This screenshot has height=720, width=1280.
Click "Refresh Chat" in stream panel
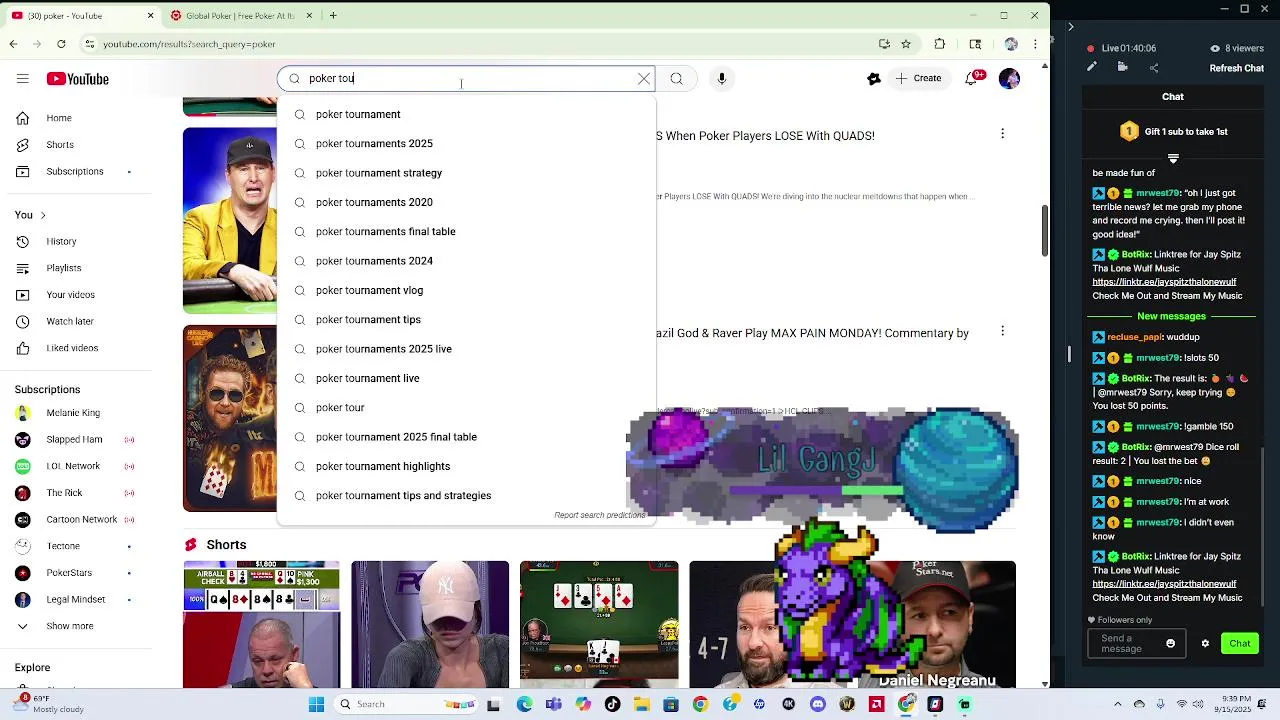point(1237,68)
